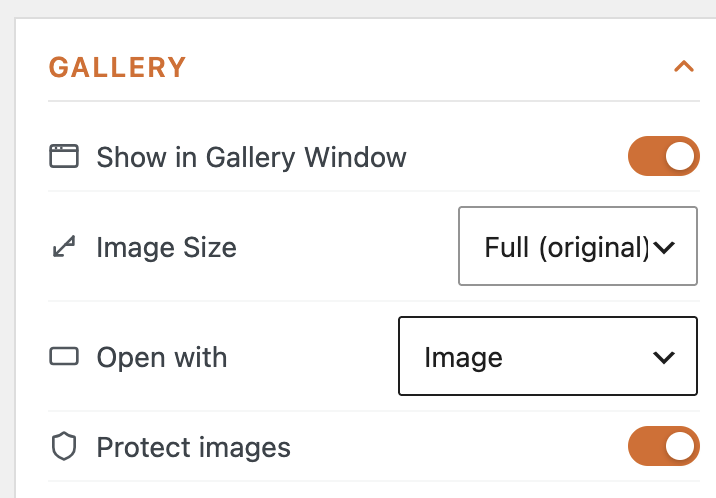Turn off the Protect images toggle
716x498 pixels.
(x=663, y=446)
